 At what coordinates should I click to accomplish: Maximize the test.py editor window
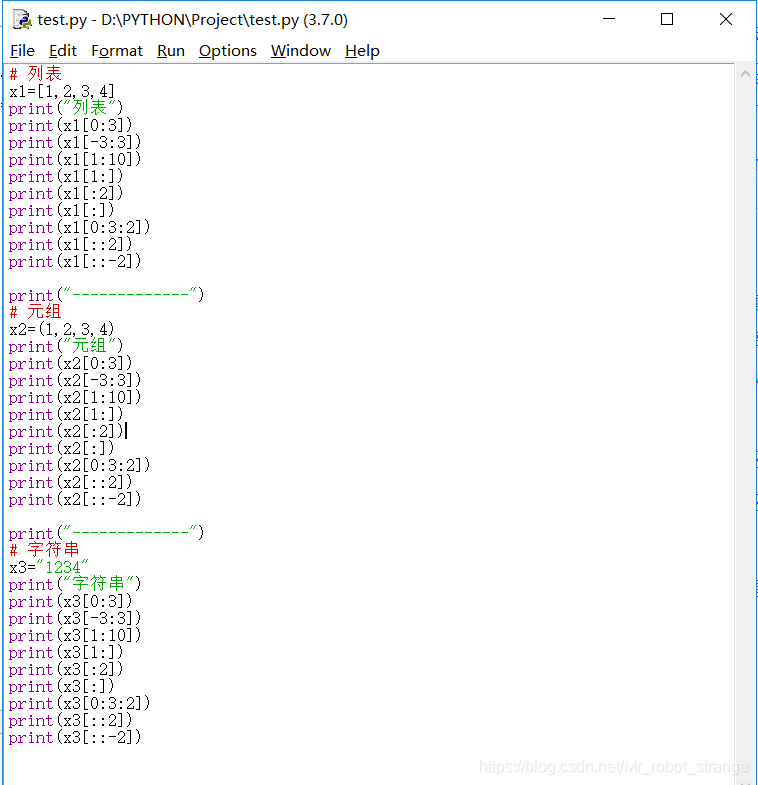point(667,19)
